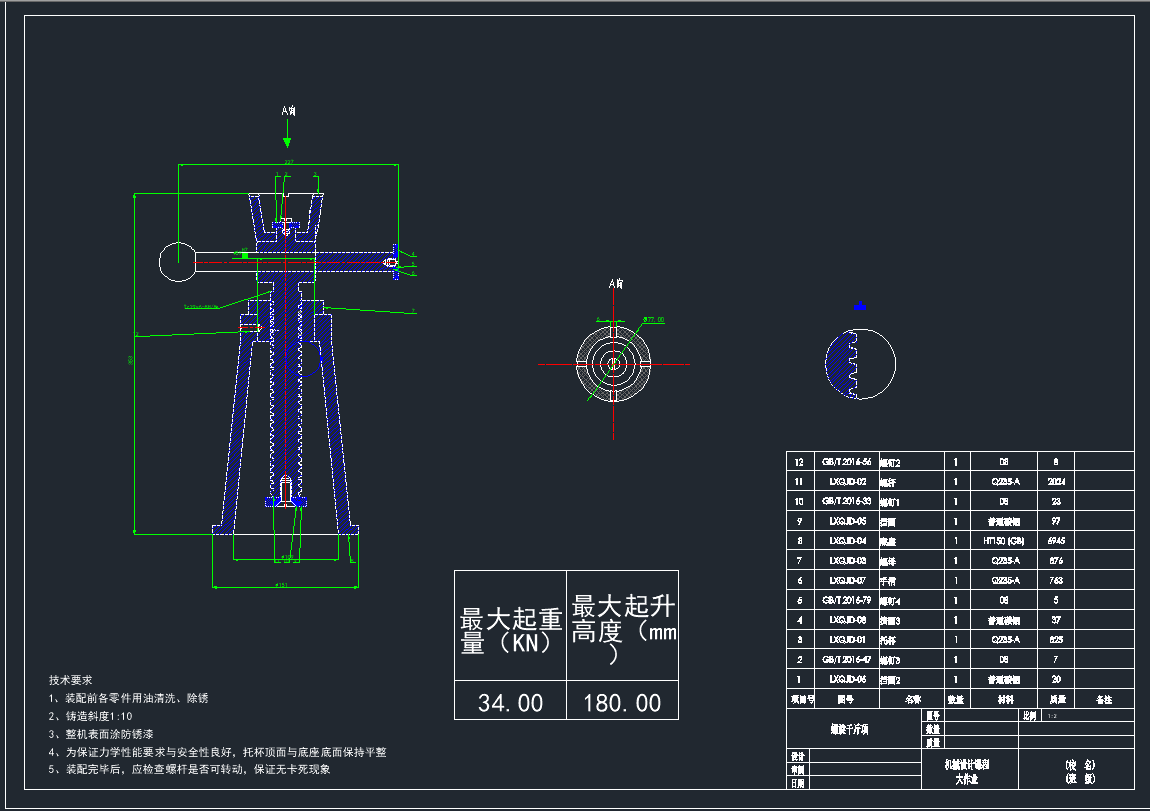This screenshot has height=811, width=1150.
Task: Select the 34.00 lifting capacity value
Action: tap(510, 703)
